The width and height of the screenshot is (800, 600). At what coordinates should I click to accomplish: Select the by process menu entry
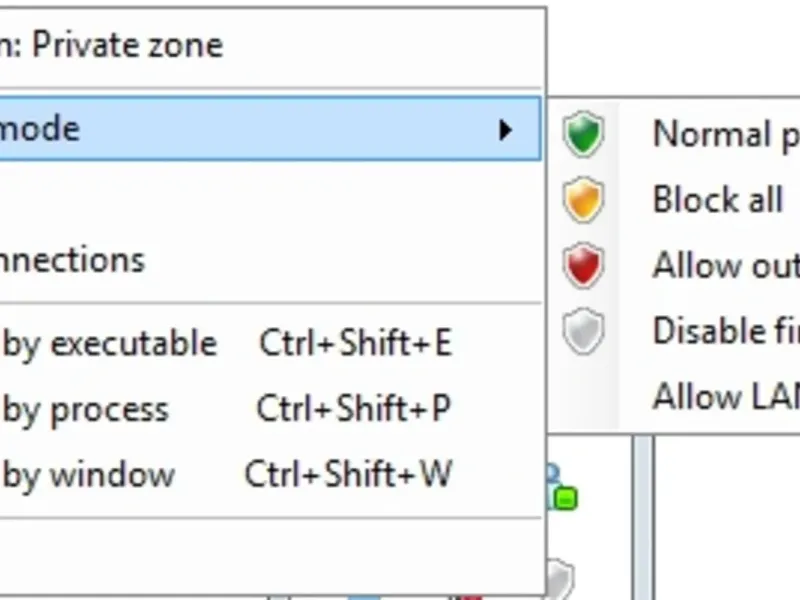pos(86,409)
